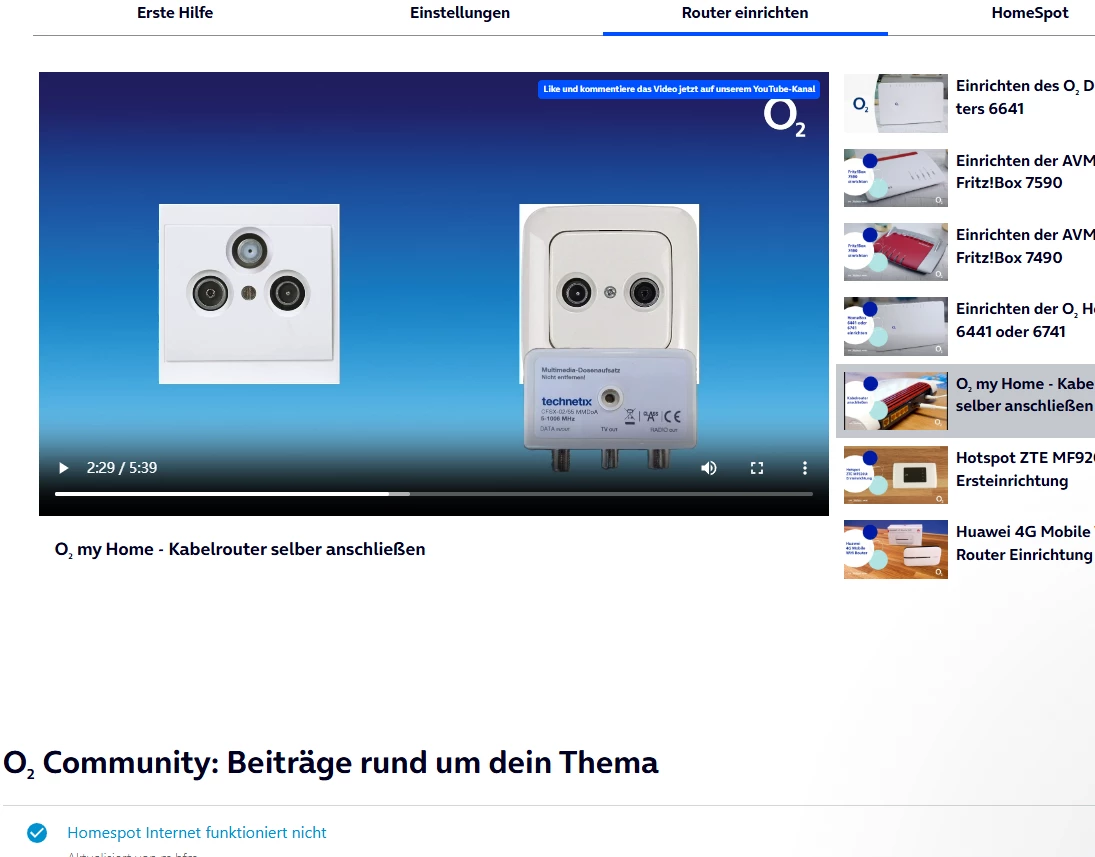Open the Huawei 4G Mobile Router thumbnail

895,550
